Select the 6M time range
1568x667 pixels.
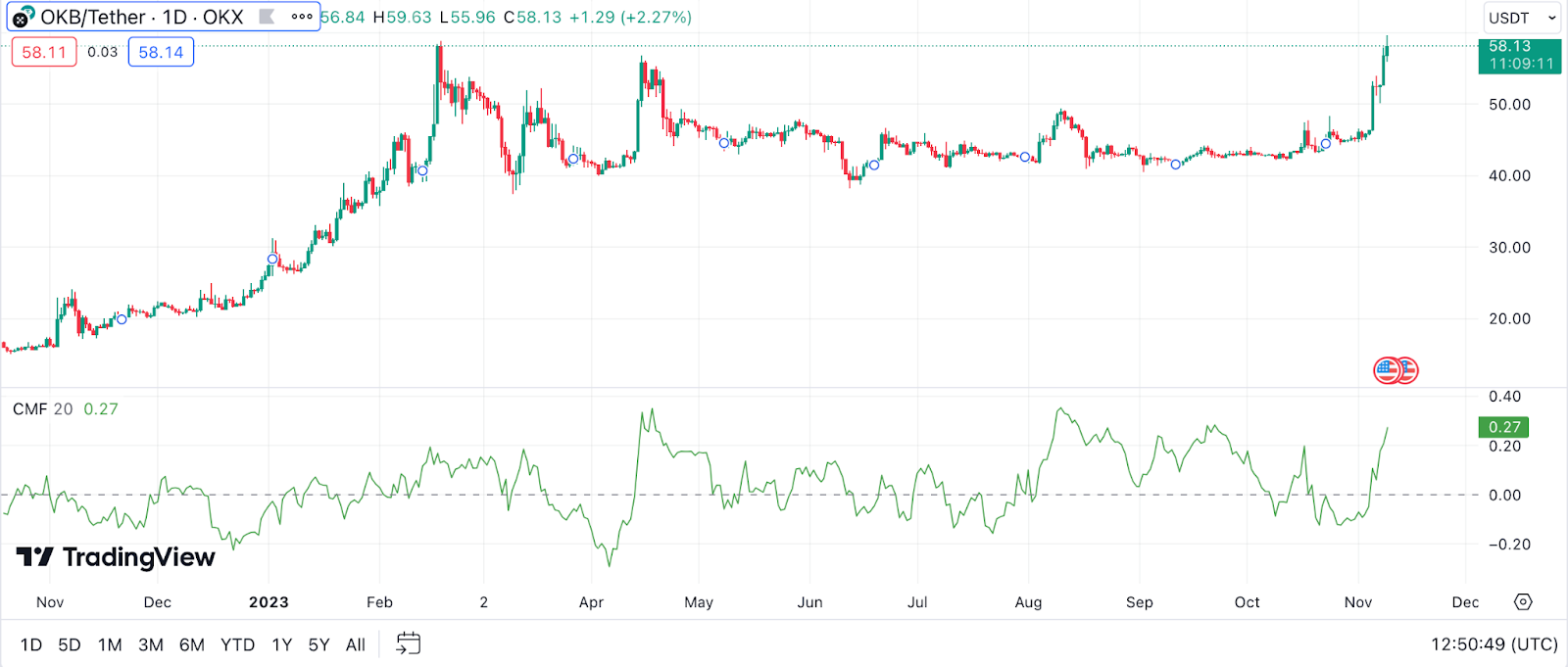(192, 644)
